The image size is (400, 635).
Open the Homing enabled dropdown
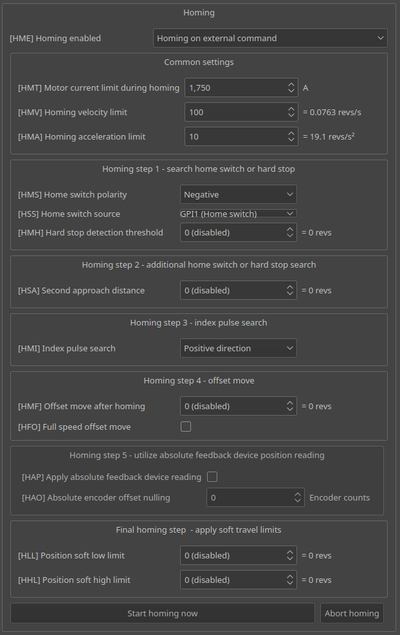pos(270,38)
